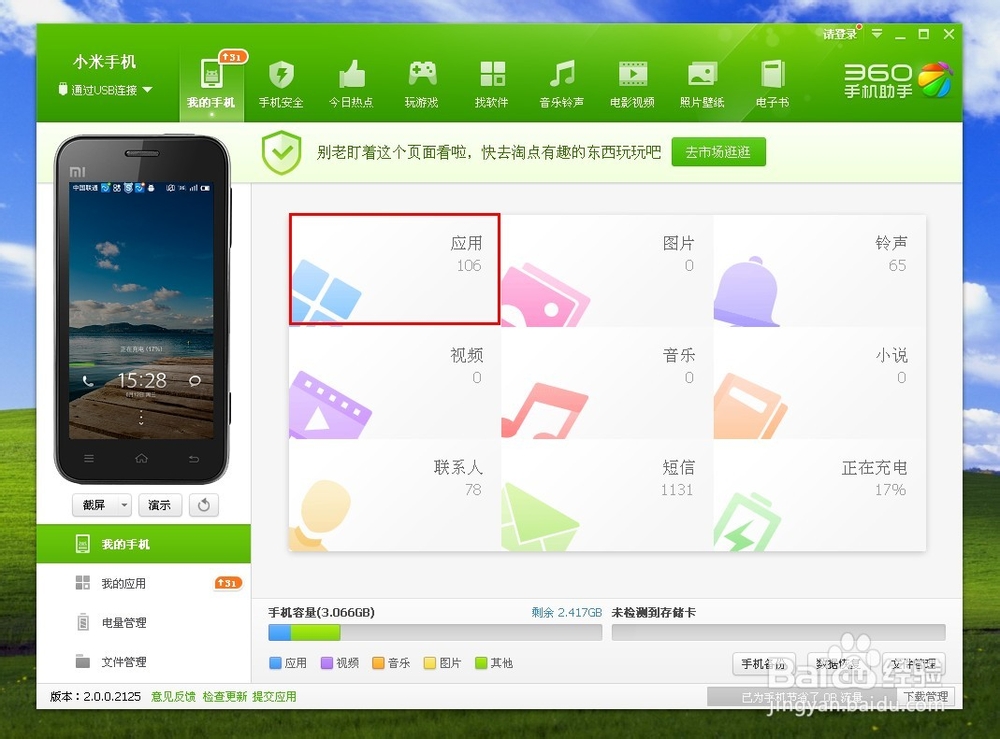Screen dimensions: 1000x739
Task: Click the 手机容量 storage usage bar
Action: pos(435,633)
